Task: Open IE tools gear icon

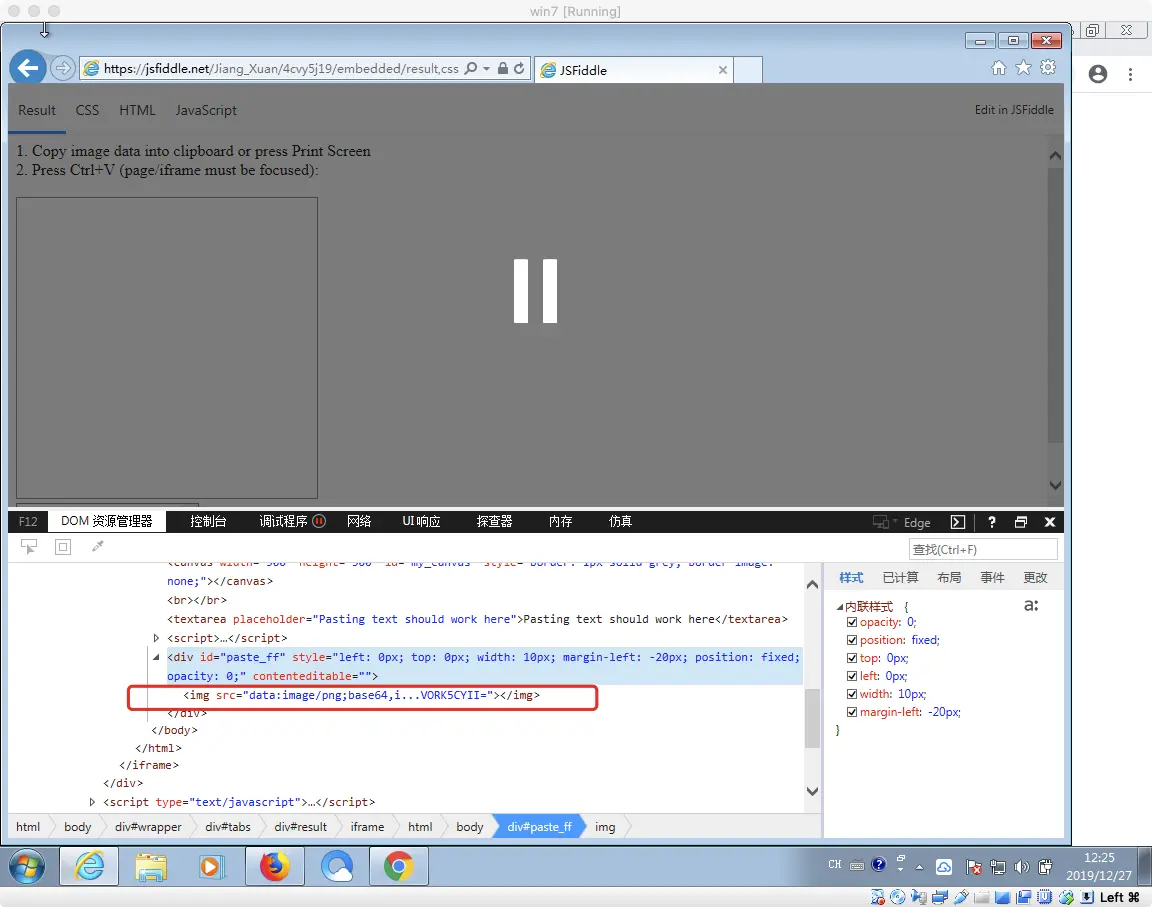Action: click(1048, 68)
